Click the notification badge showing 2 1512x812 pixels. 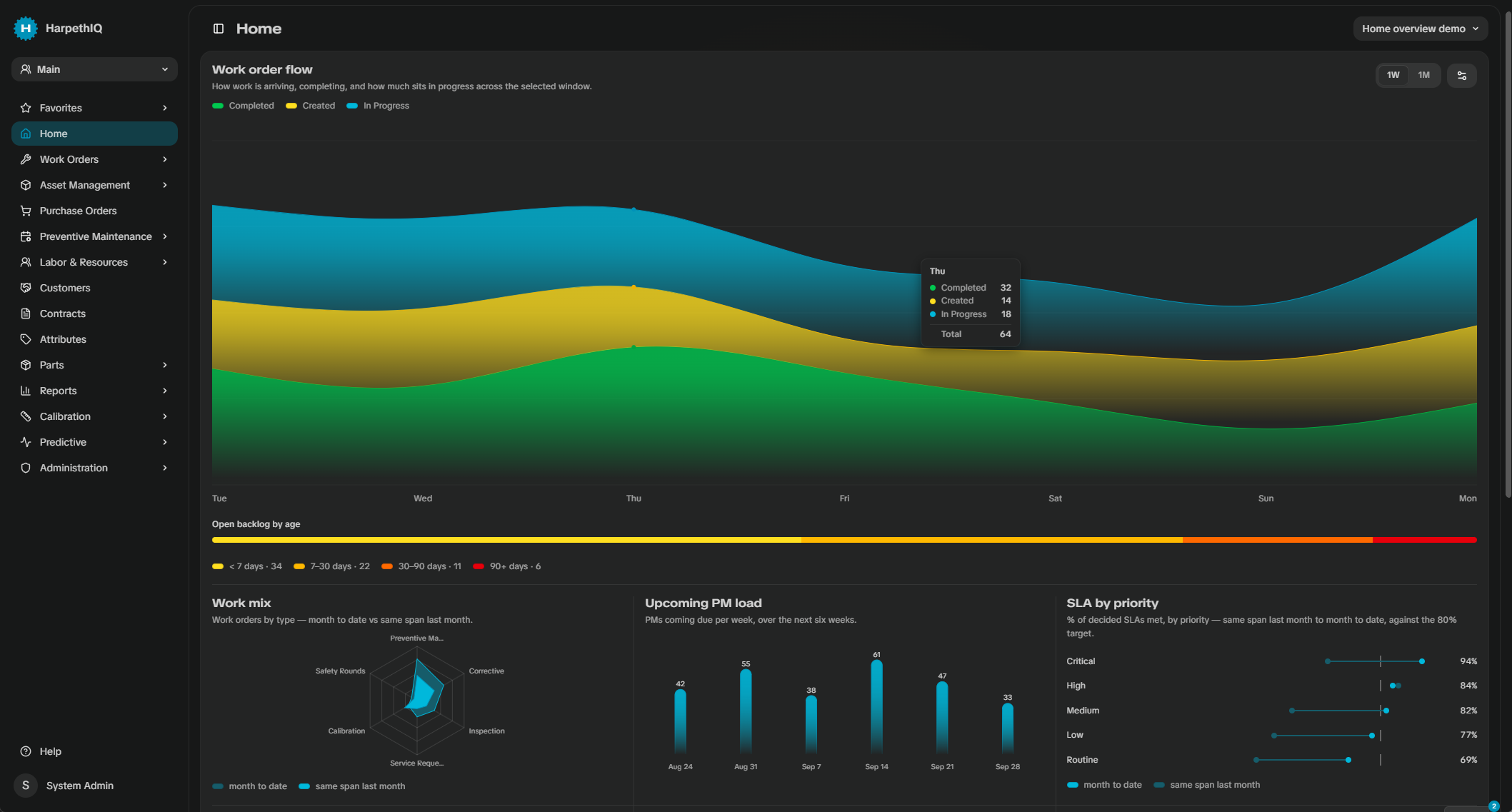[x=1493, y=806]
